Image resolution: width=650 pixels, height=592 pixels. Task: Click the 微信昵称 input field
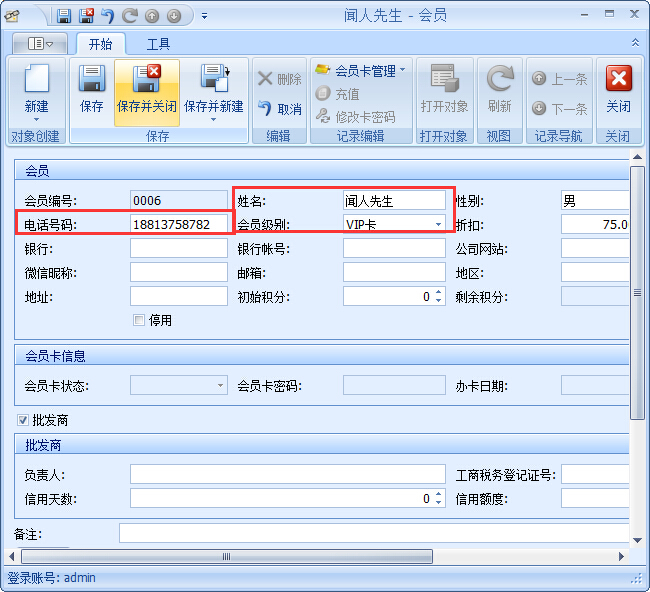coord(179,272)
